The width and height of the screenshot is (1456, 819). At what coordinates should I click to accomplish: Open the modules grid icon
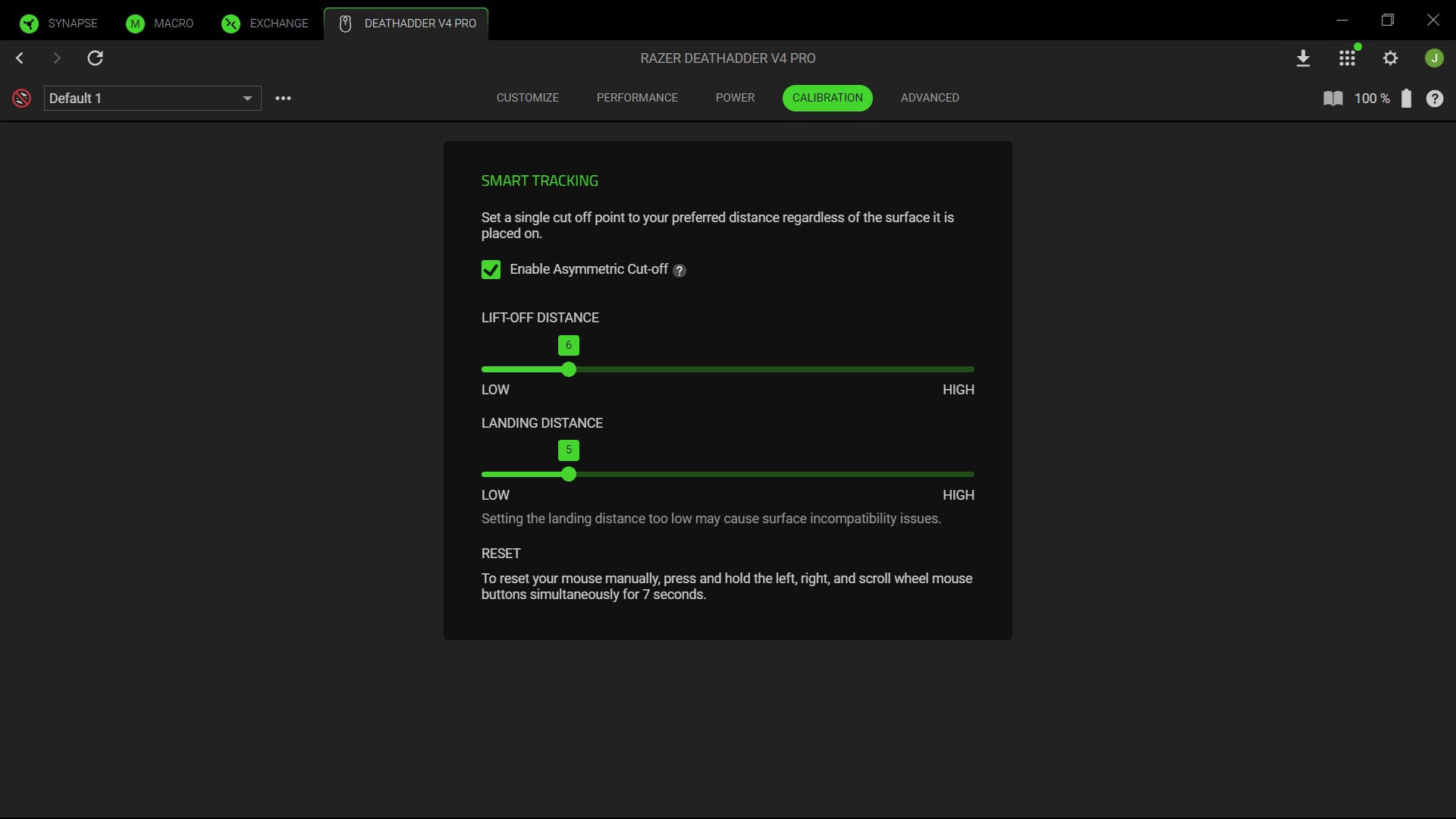tap(1347, 58)
